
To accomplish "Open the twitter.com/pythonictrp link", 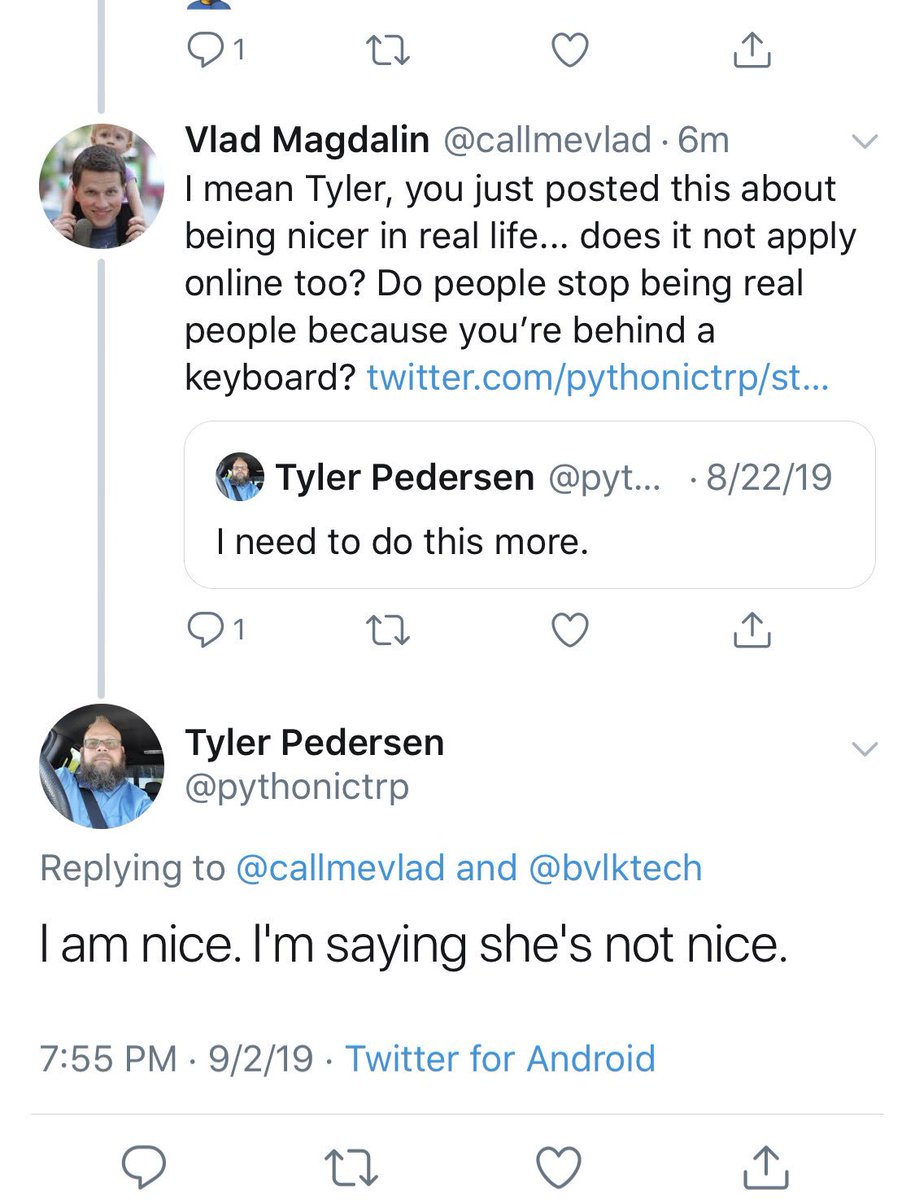I will 597,378.
